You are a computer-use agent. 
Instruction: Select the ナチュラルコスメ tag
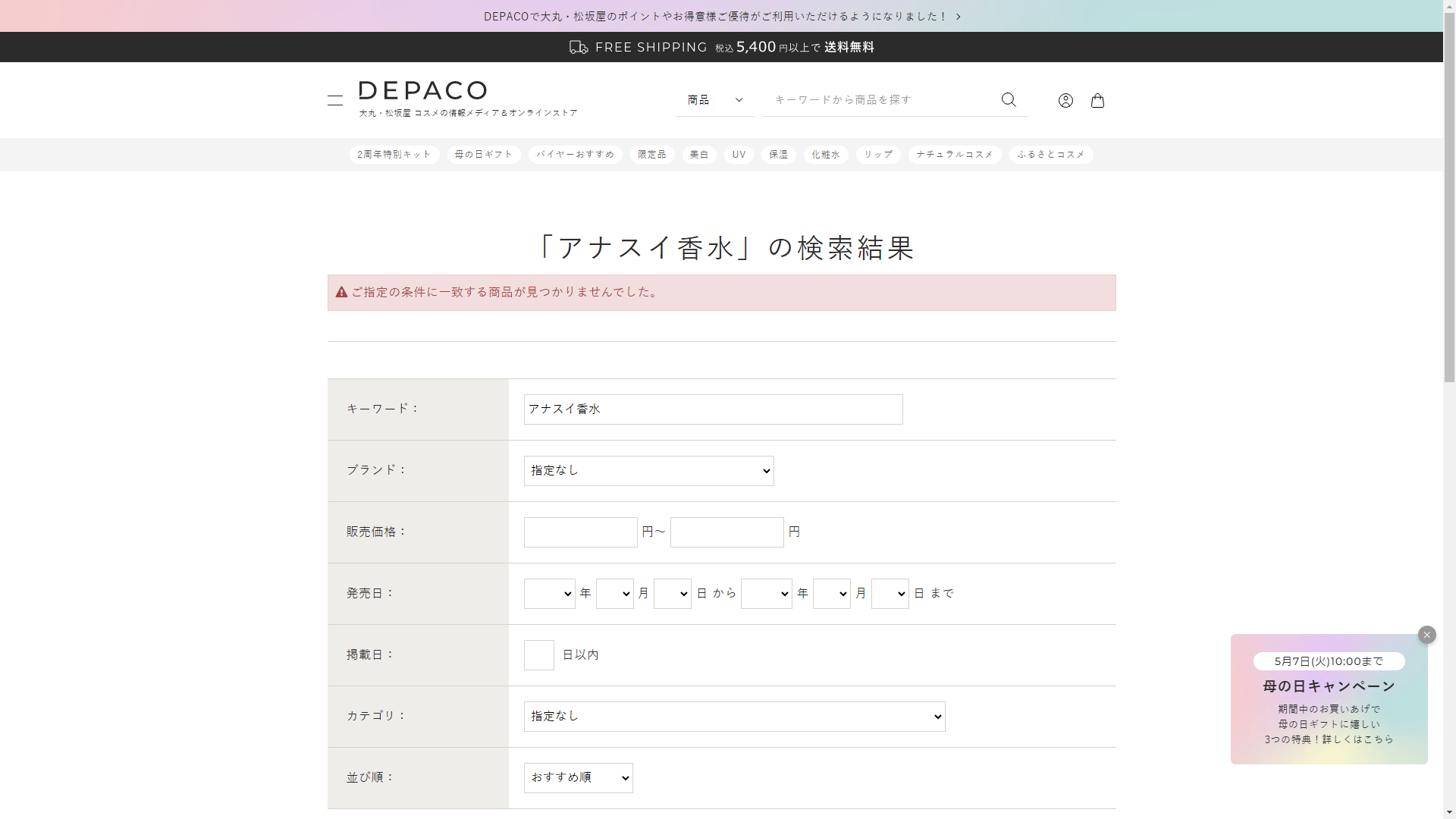pyautogui.click(x=954, y=155)
